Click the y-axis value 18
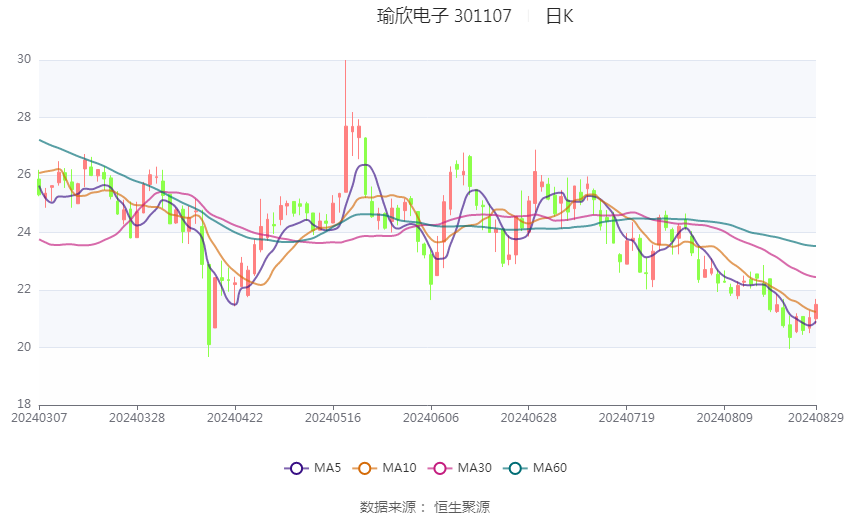Image resolution: width=850 pixels, height=517 pixels. pyautogui.click(x=24, y=404)
